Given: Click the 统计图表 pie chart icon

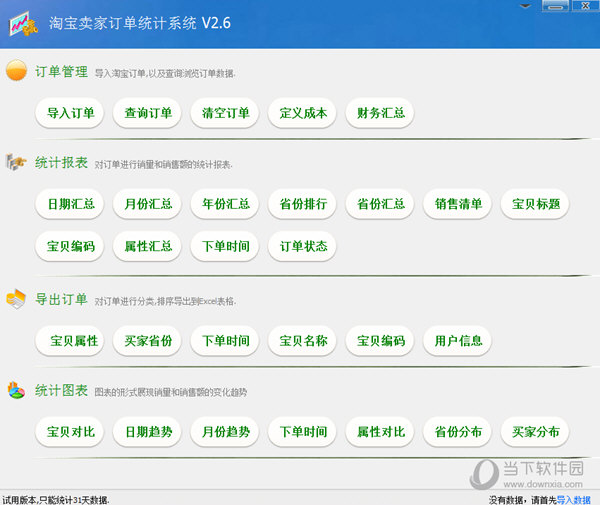Looking at the screenshot, I should point(16,390).
